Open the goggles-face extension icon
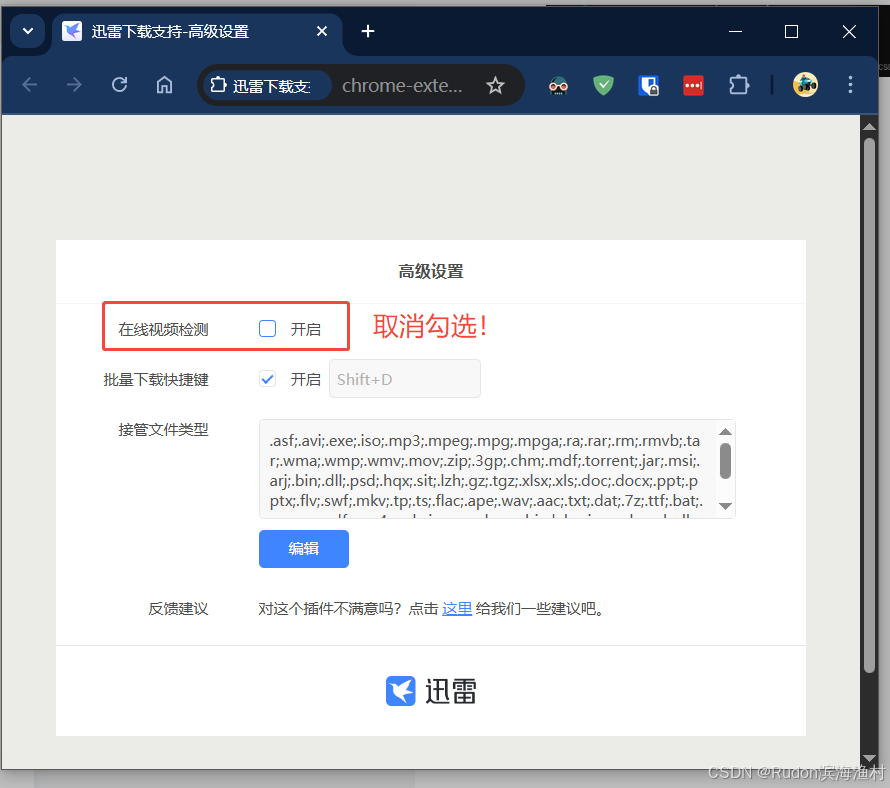Viewport: 890px width, 788px height. [558, 86]
